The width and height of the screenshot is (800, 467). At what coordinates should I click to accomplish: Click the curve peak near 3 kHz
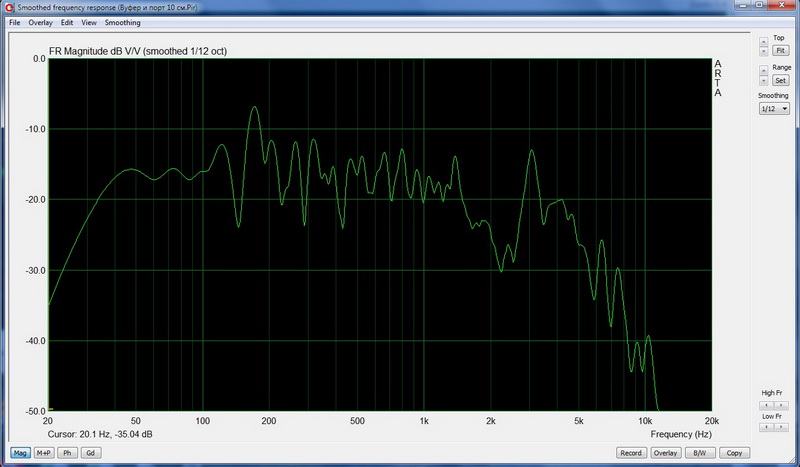tap(532, 151)
